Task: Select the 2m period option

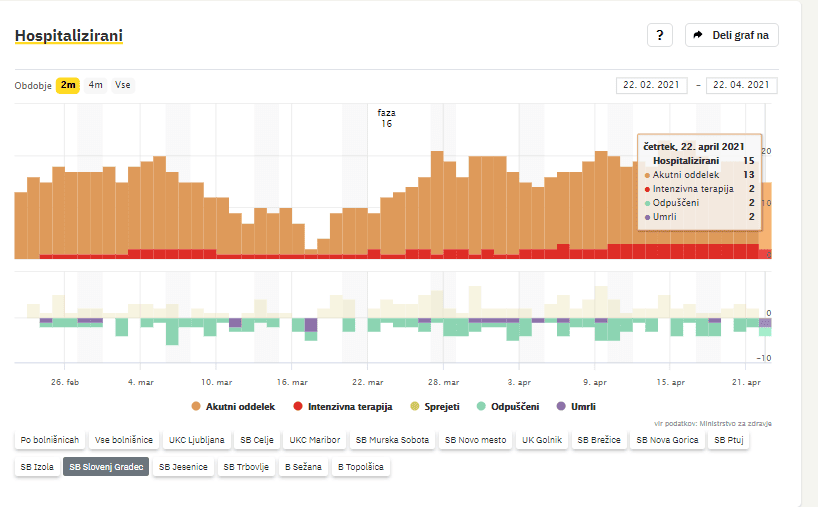Action: pyautogui.click(x=68, y=85)
